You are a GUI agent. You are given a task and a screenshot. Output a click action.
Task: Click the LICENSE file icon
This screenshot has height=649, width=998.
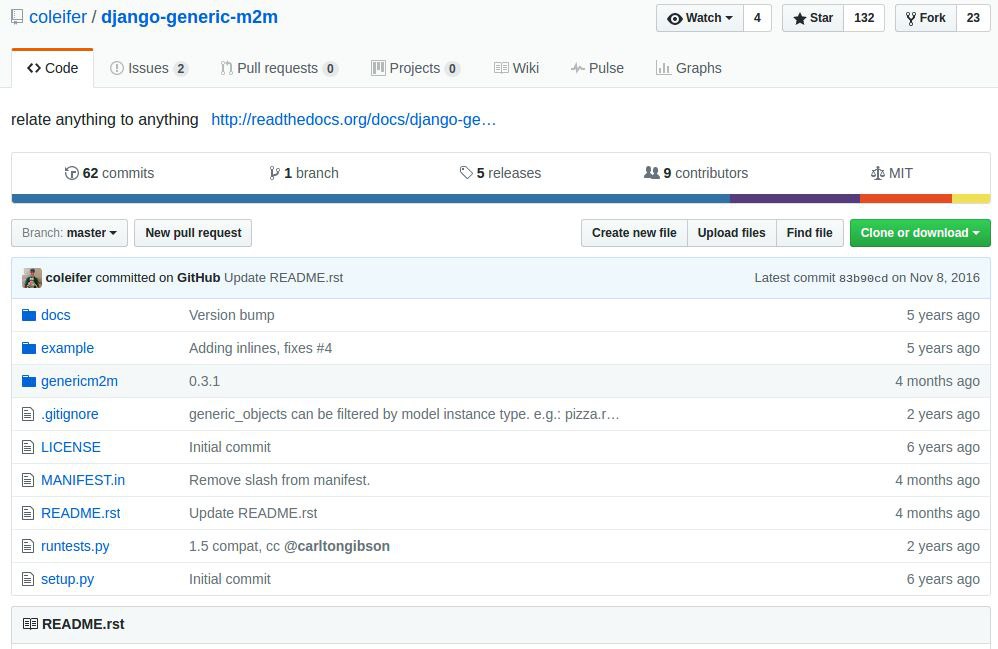(x=28, y=447)
